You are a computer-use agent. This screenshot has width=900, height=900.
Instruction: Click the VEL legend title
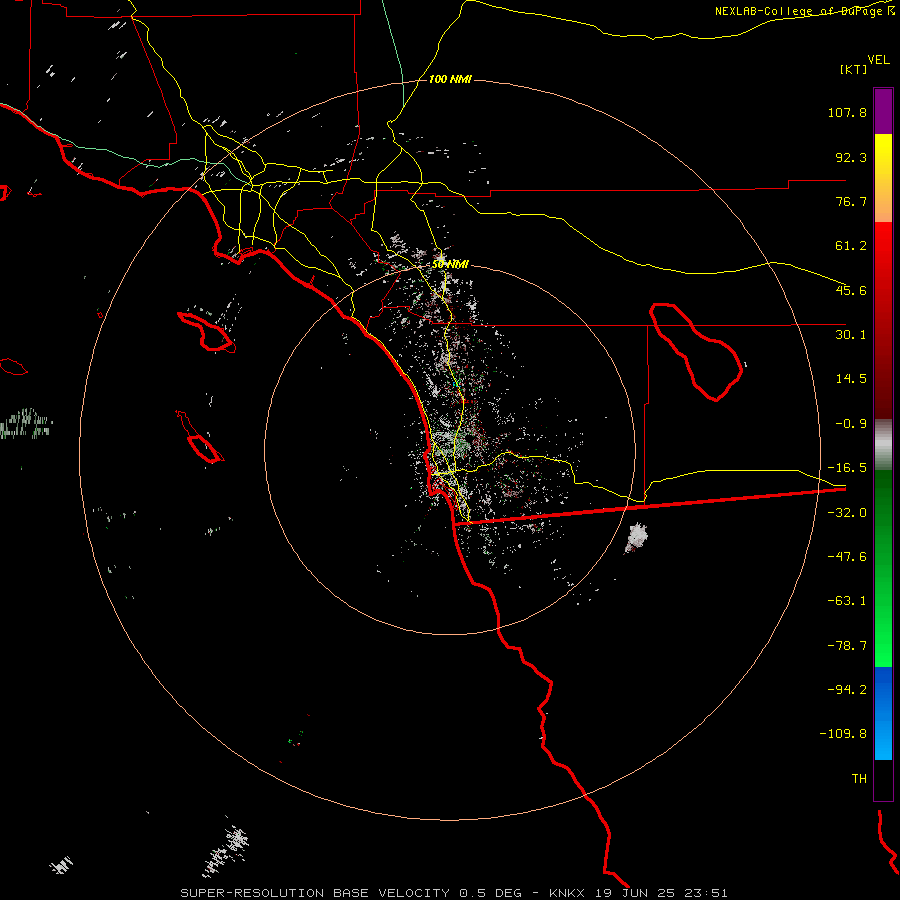click(x=879, y=60)
